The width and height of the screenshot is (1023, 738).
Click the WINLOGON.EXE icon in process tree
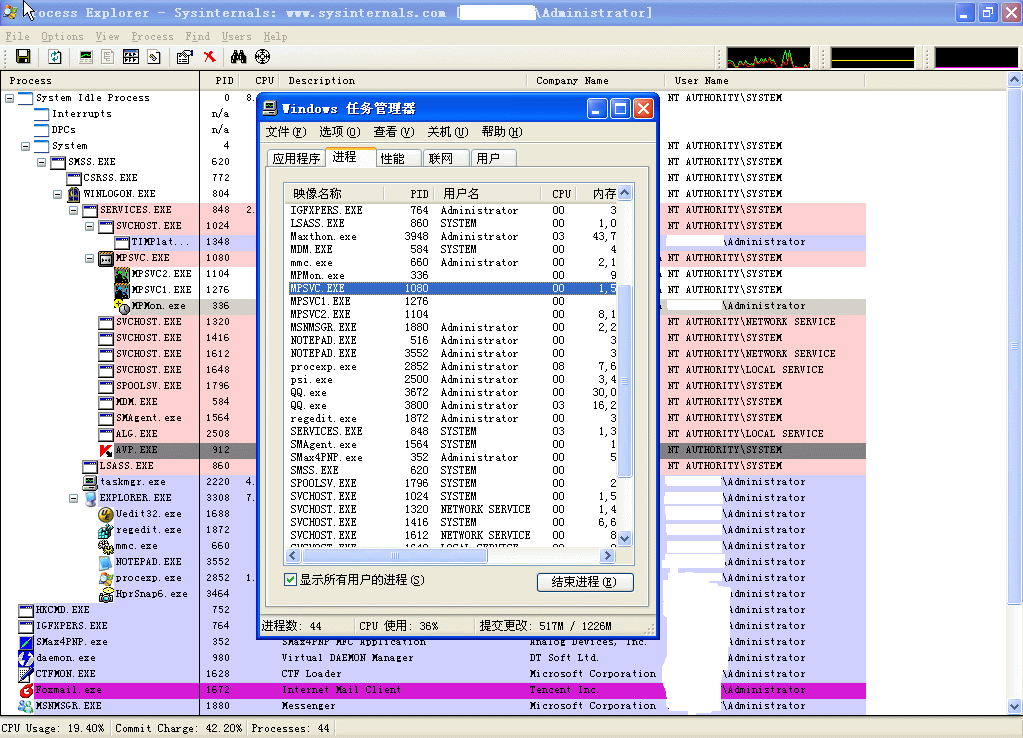(74, 194)
